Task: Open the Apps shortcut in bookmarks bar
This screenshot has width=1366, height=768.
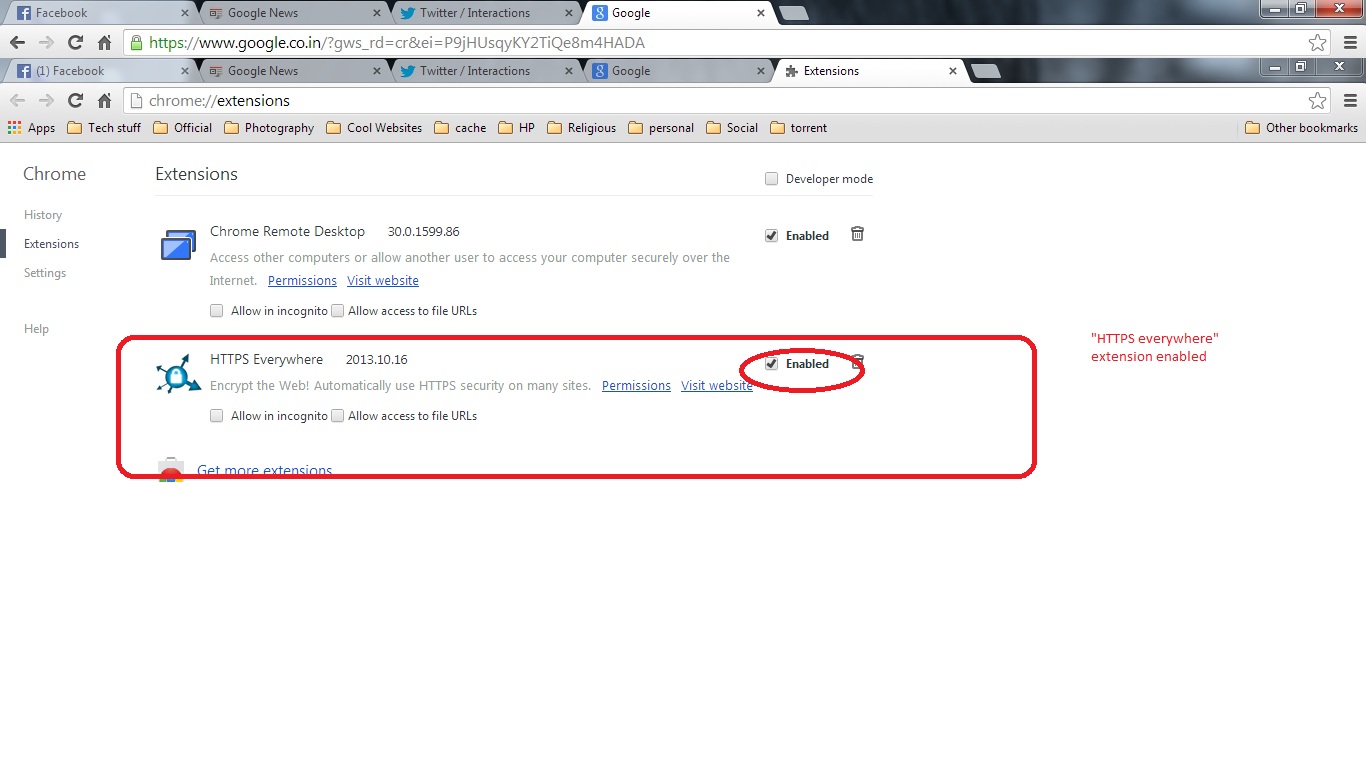Action: point(31,128)
